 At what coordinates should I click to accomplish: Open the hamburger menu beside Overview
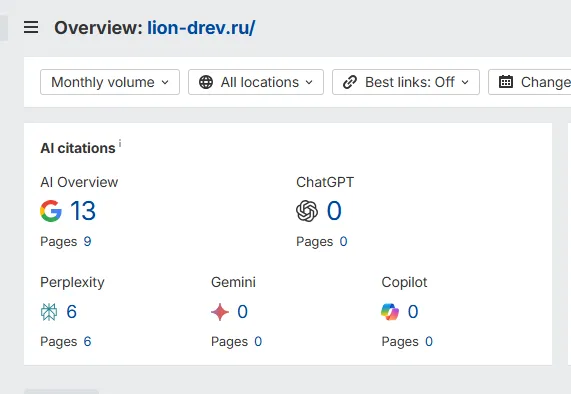point(31,27)
